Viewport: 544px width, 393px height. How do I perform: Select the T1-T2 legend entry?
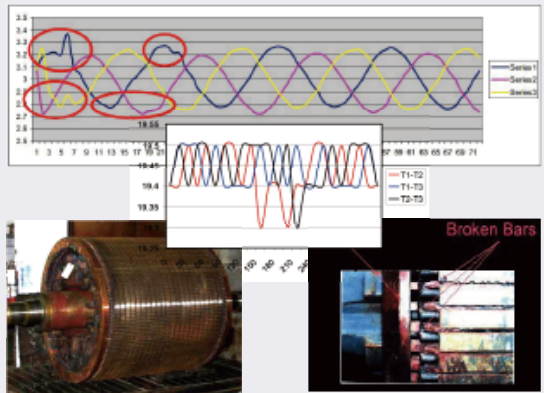406,175
